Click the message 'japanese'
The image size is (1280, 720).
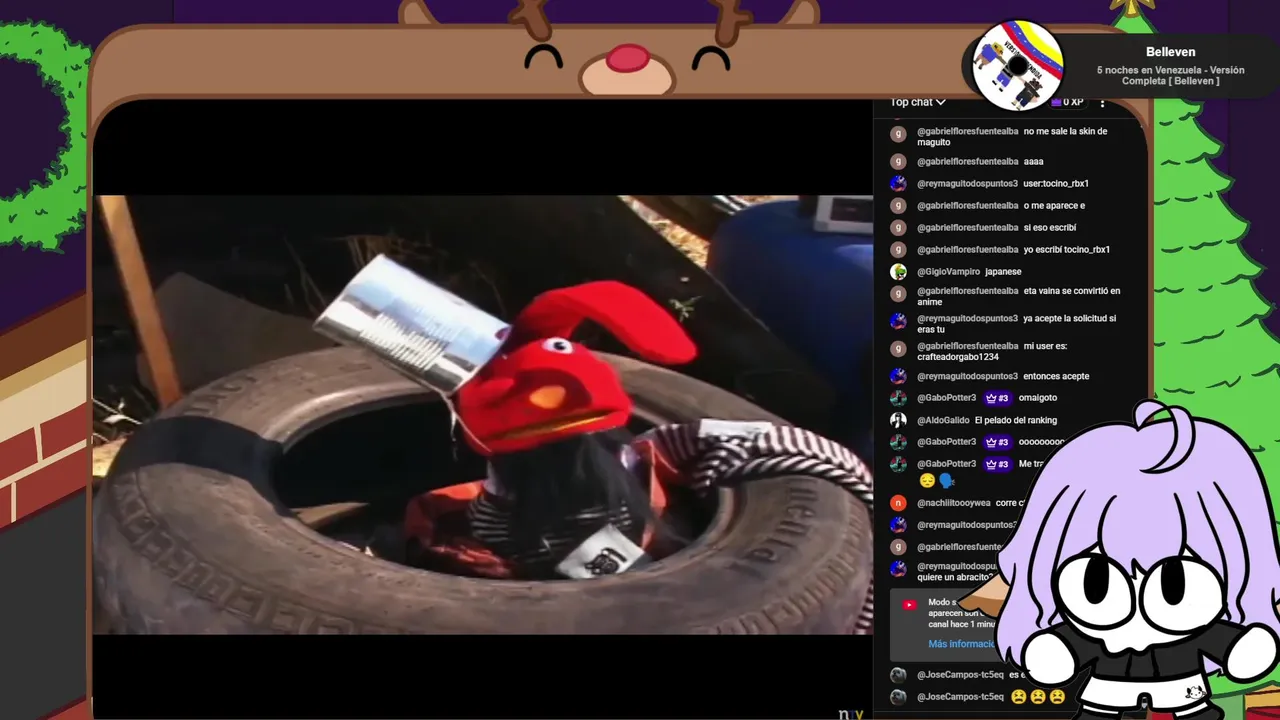tap(1003, 271)
